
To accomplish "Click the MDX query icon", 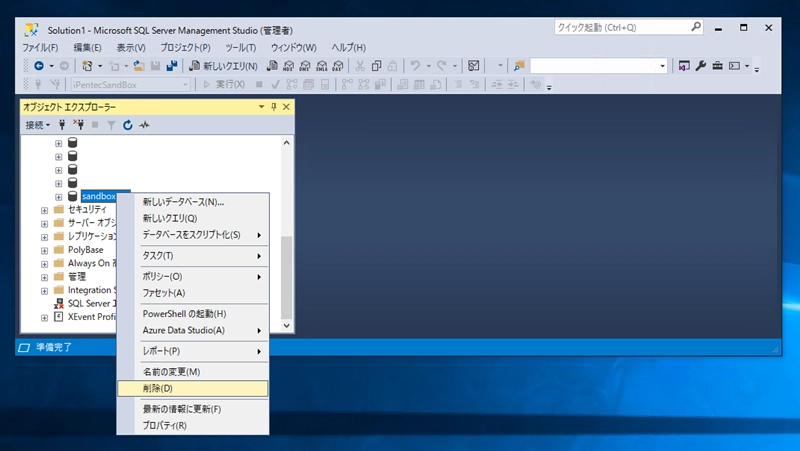I will pos(289,66).
